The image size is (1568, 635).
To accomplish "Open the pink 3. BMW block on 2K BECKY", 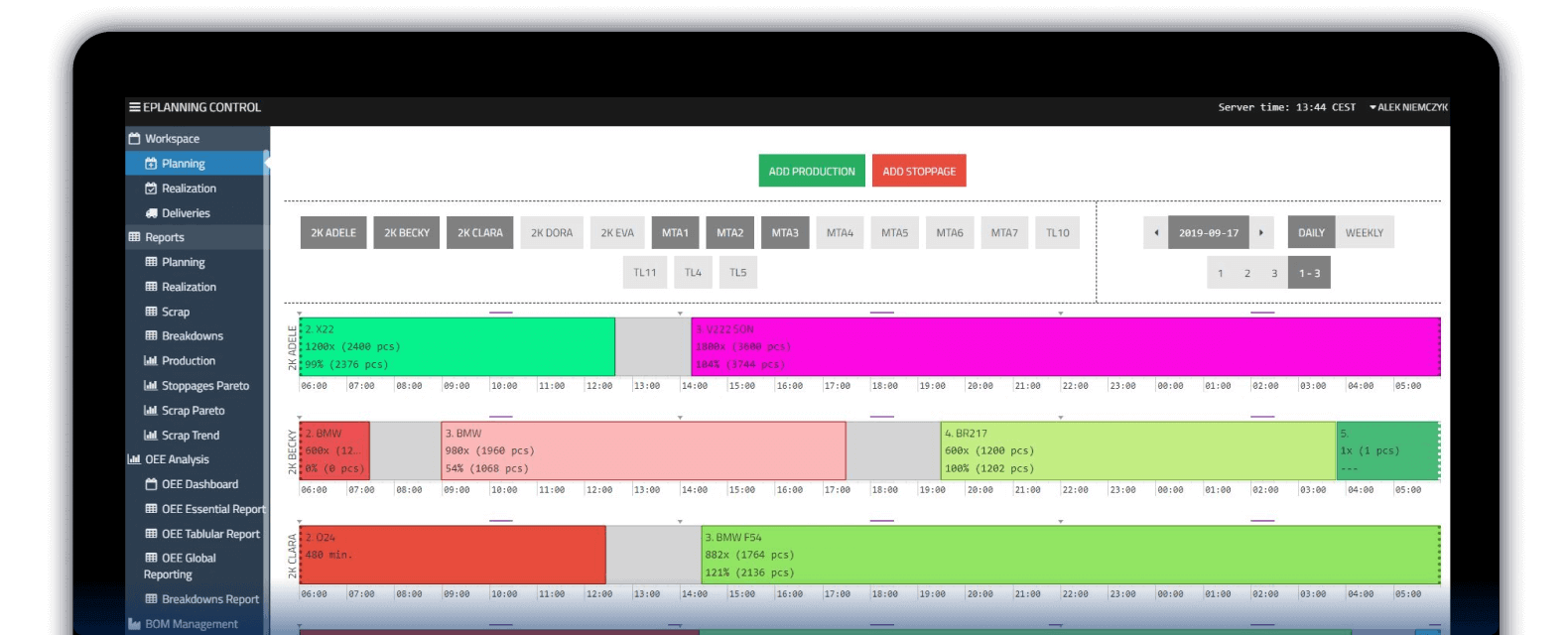I will pos(644,450).
